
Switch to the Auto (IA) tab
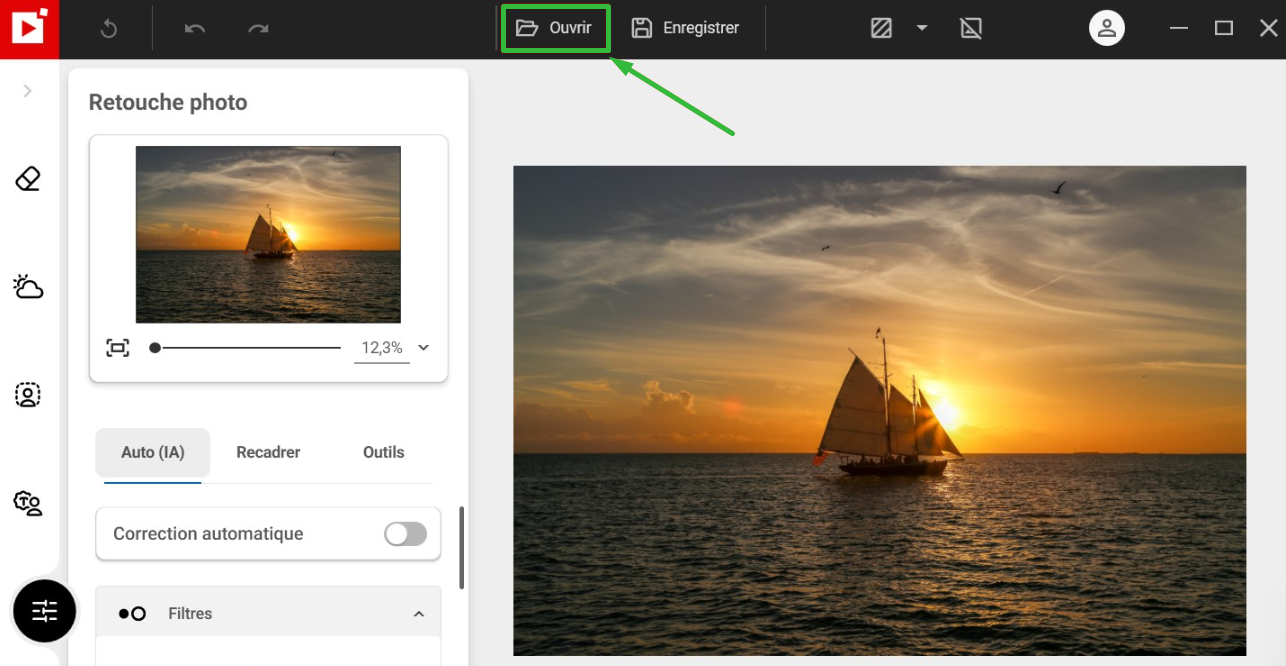[153, 452]
